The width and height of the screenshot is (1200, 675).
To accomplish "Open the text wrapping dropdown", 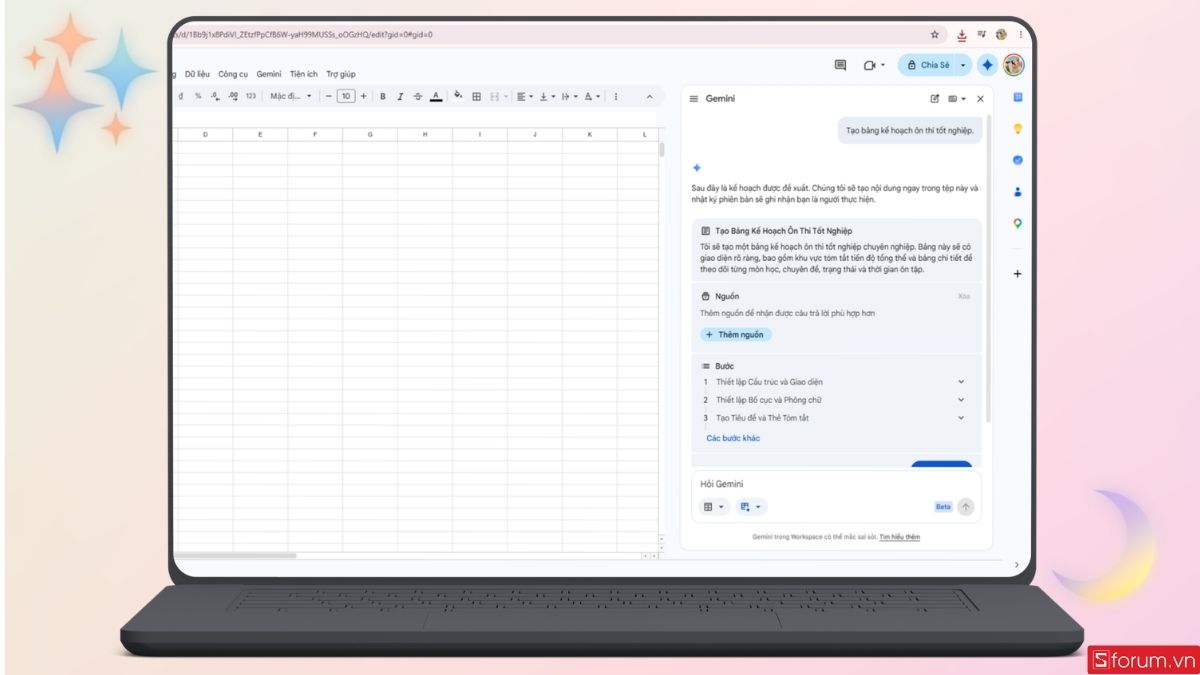I will tap(569, 96).
